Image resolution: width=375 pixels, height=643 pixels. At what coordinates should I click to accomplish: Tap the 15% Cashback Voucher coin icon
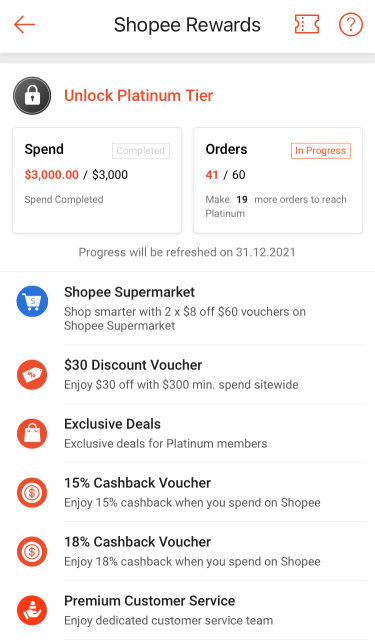point(32,493)
